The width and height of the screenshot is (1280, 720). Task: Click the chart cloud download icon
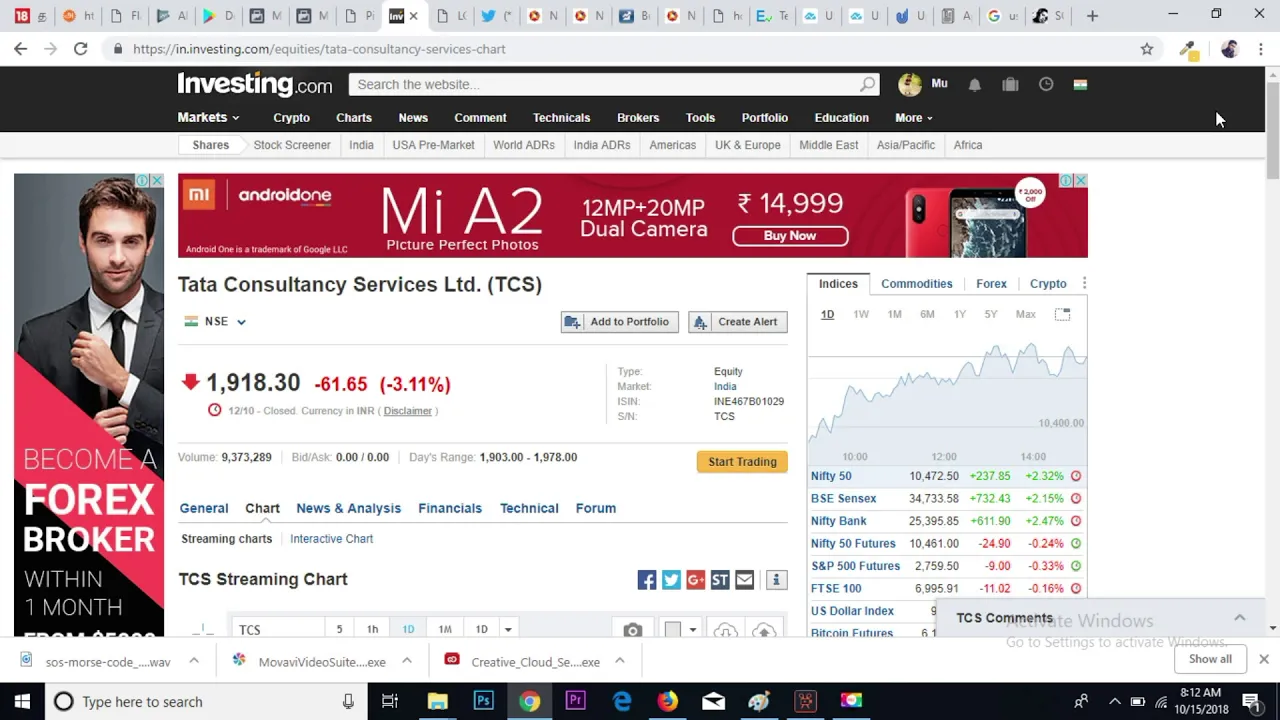726,631
